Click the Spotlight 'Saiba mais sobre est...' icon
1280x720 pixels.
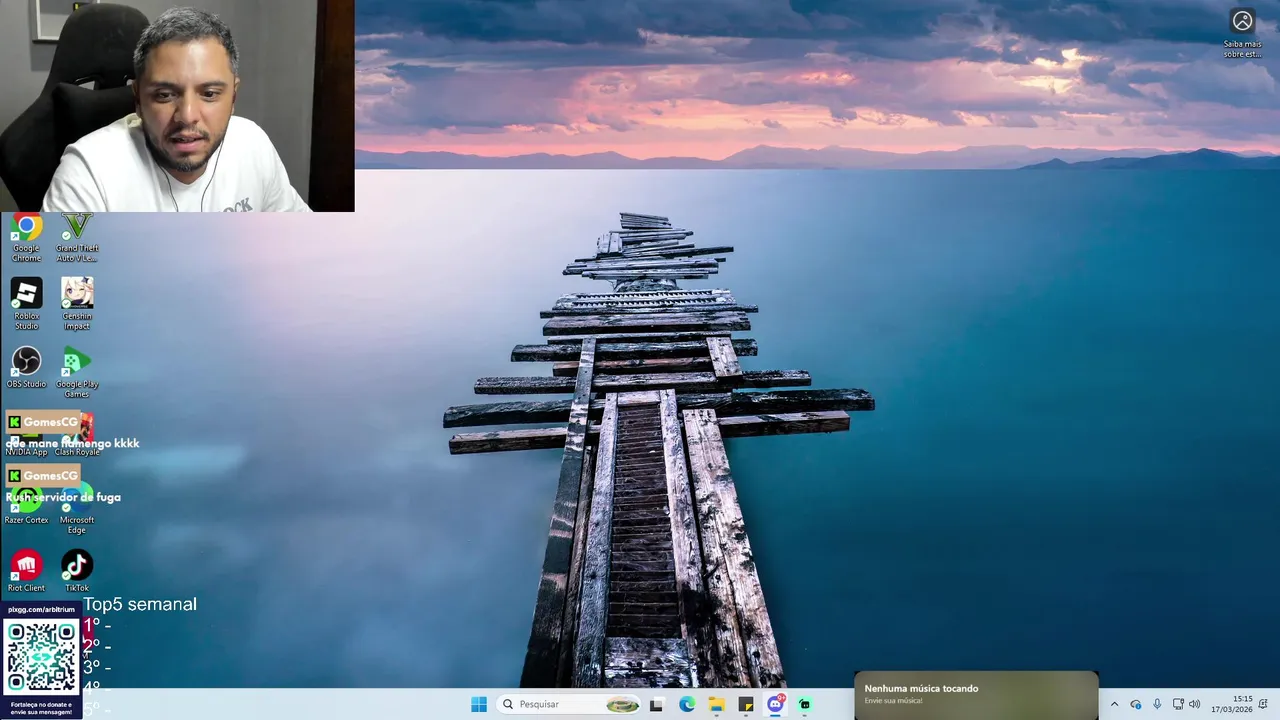tap(1242, 33)
